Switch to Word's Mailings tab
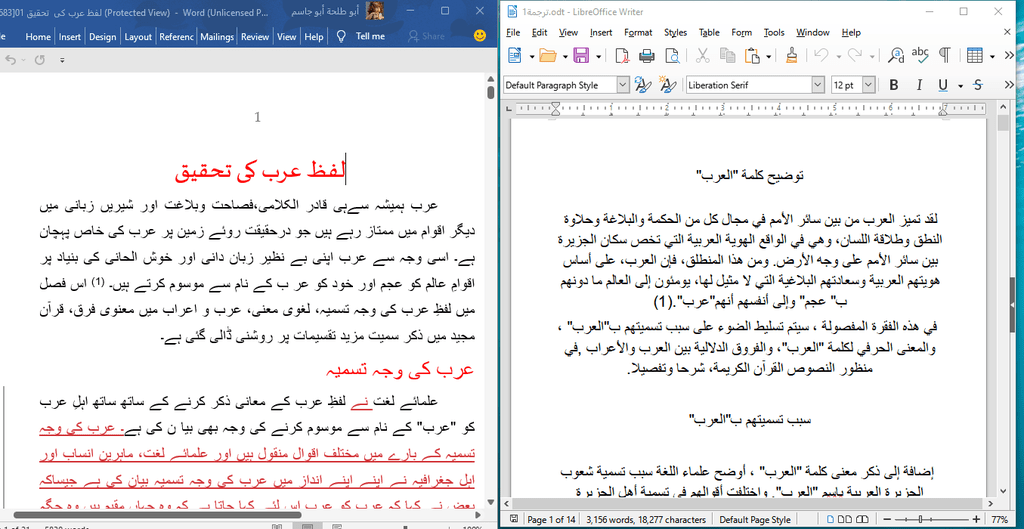 click(x=217, y=37)
